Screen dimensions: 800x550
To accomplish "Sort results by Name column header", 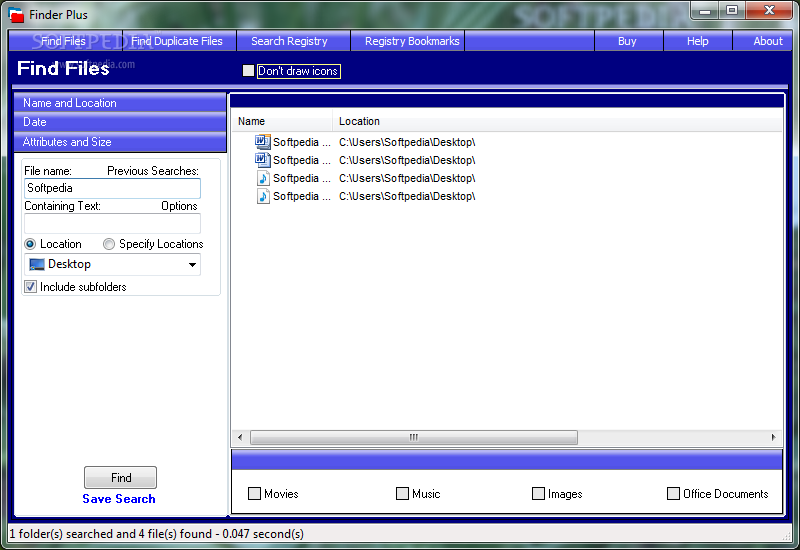I will click(282, 121).
